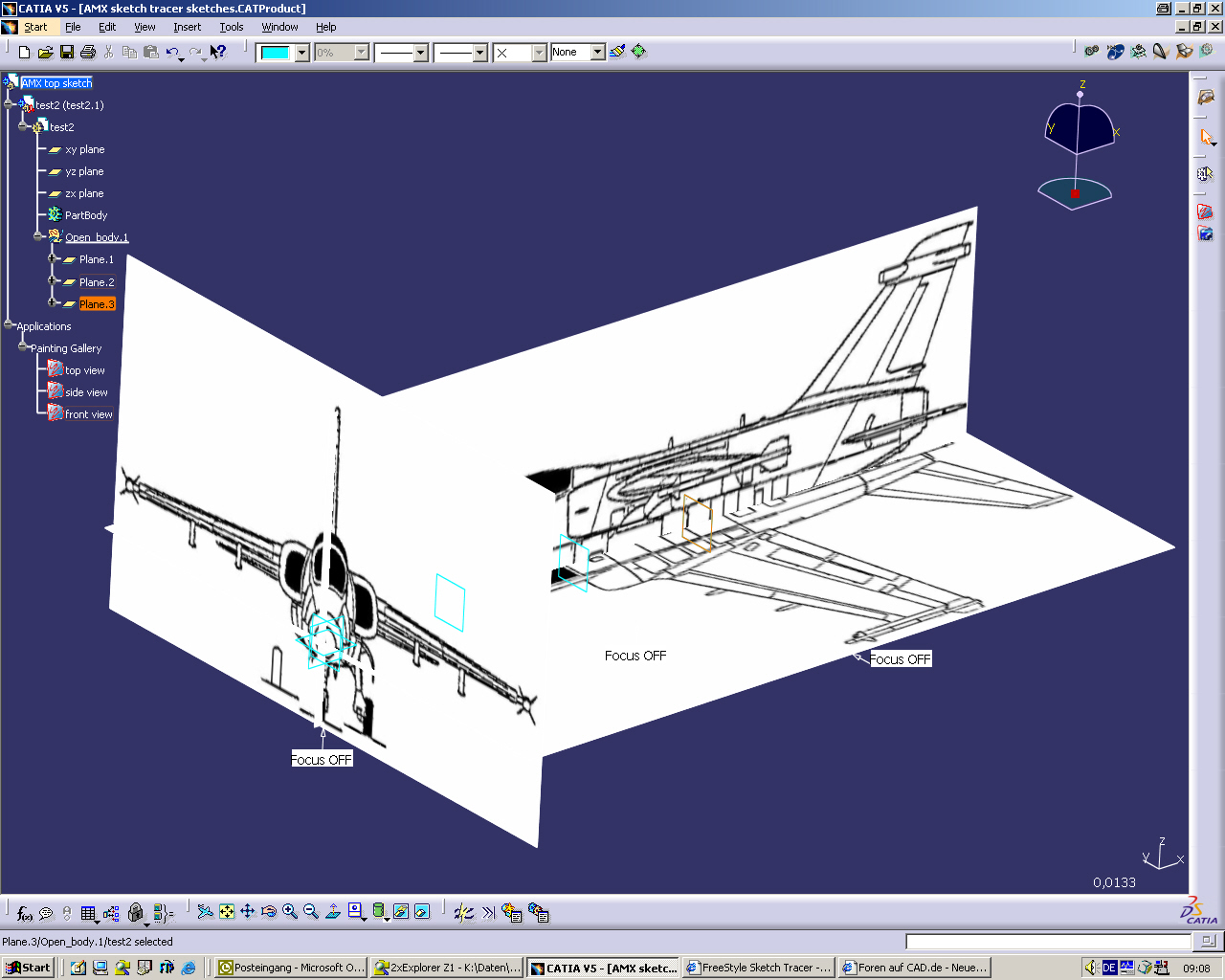Image resolution: width=1225 pixels, height=980 pixels.
Task: Select PartBody in the tree
Action: 85,215
